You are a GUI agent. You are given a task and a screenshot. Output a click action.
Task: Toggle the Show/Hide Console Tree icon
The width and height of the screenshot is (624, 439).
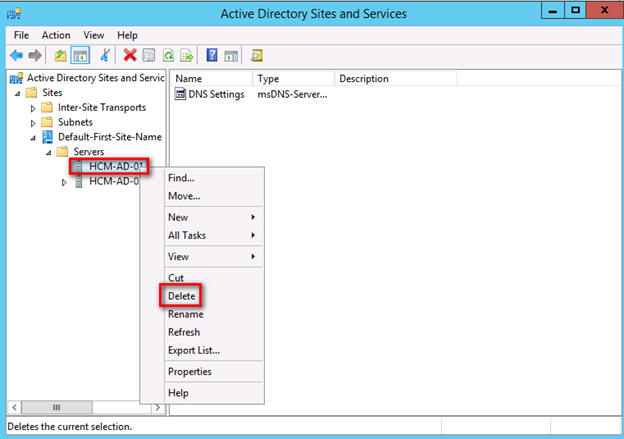coord(79,55)
